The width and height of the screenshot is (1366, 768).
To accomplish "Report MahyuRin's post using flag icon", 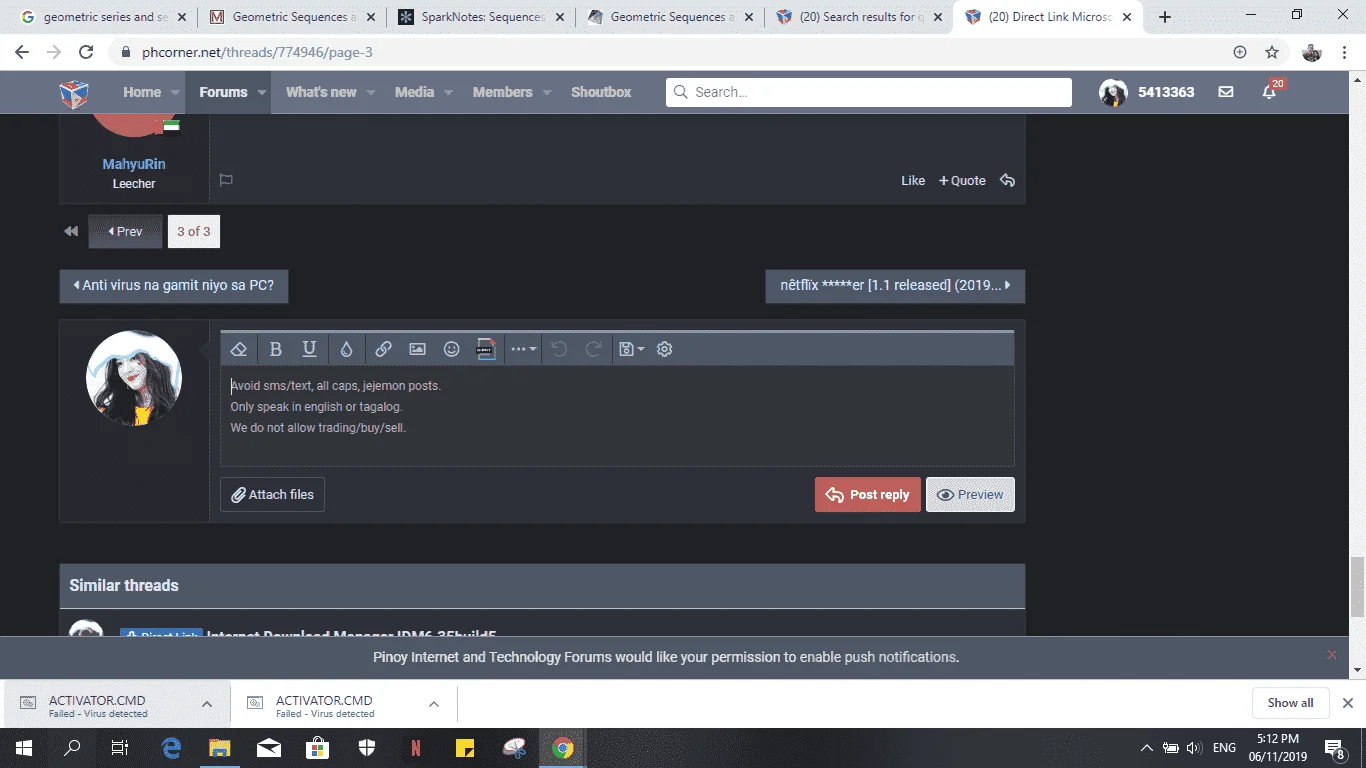I will coord(226,181).
